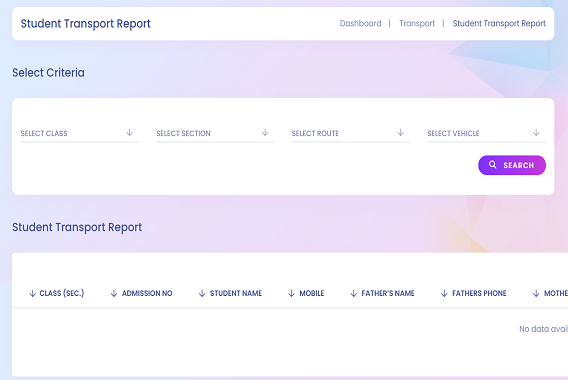The width and height of the screenshot is (568, 380).
Task: Sort by Student Name arrow icon
Action: [202, 293]
